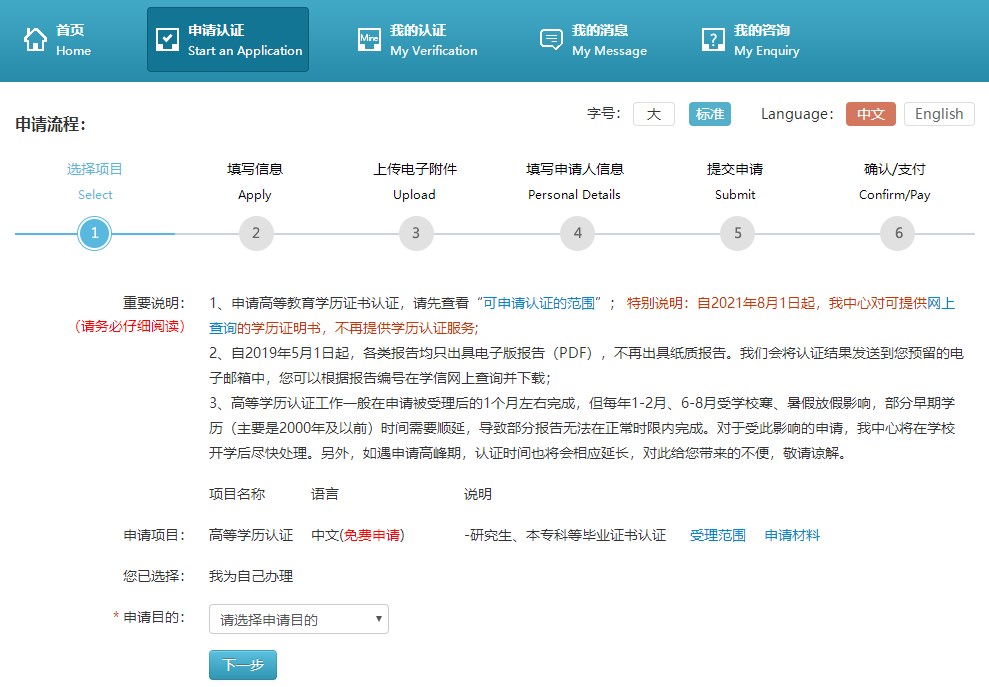Click the Start an Application checkmark icon
The height and width of the screenshot is (687, 989).
click(x=167, y=40)
